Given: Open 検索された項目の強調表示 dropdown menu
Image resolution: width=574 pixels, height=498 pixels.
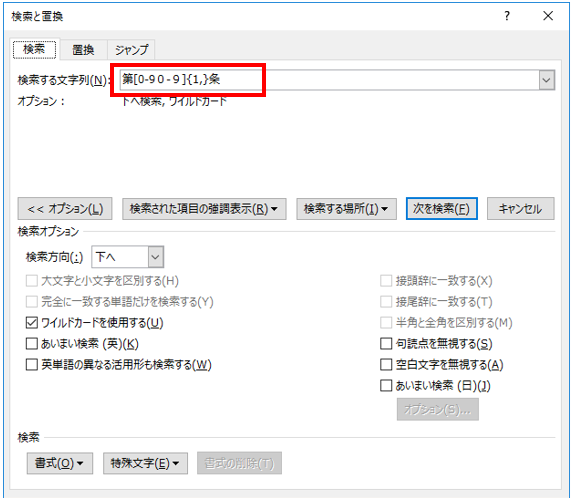Looking at the screenshot, I should point(204,209).
